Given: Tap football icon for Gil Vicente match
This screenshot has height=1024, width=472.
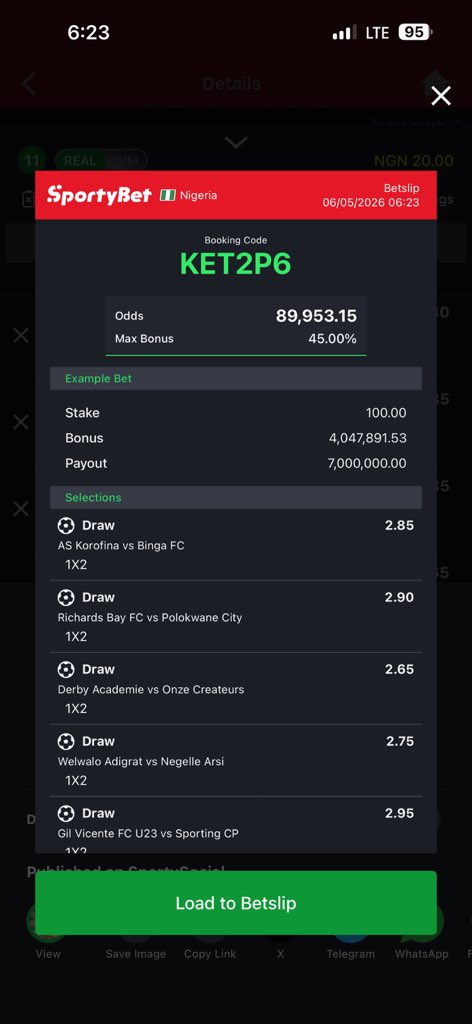Looking at the screenshot, I should click(66, 812).
